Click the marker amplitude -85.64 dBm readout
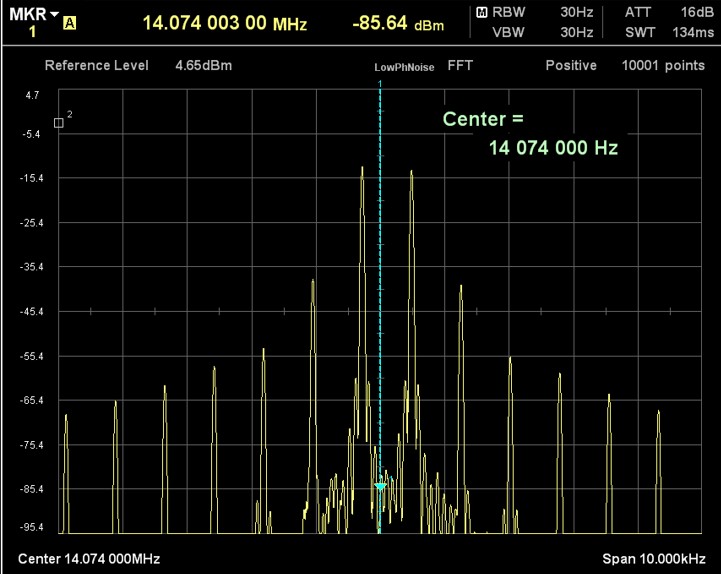 398,22
